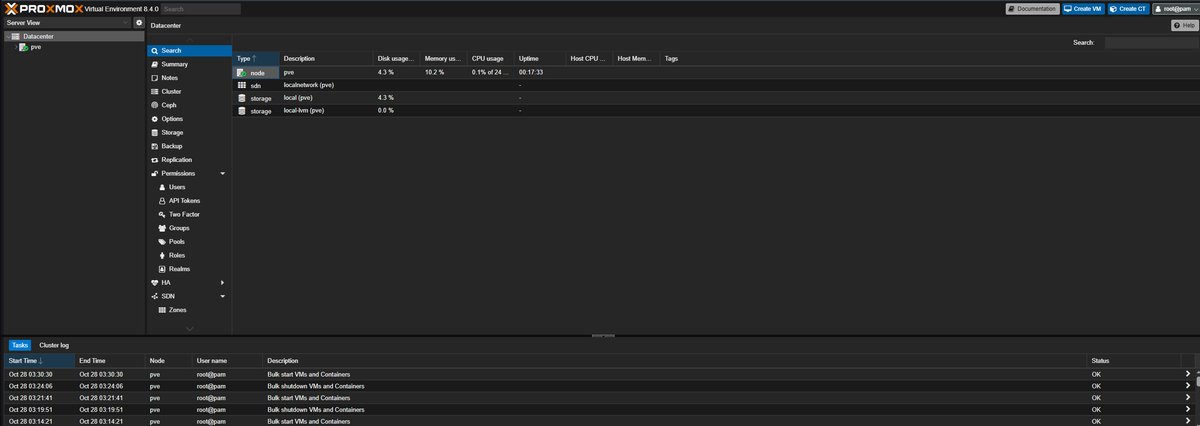1200x426 pixels.
Task: Open the SDN Zones page
Action: [x=190, y=310]
